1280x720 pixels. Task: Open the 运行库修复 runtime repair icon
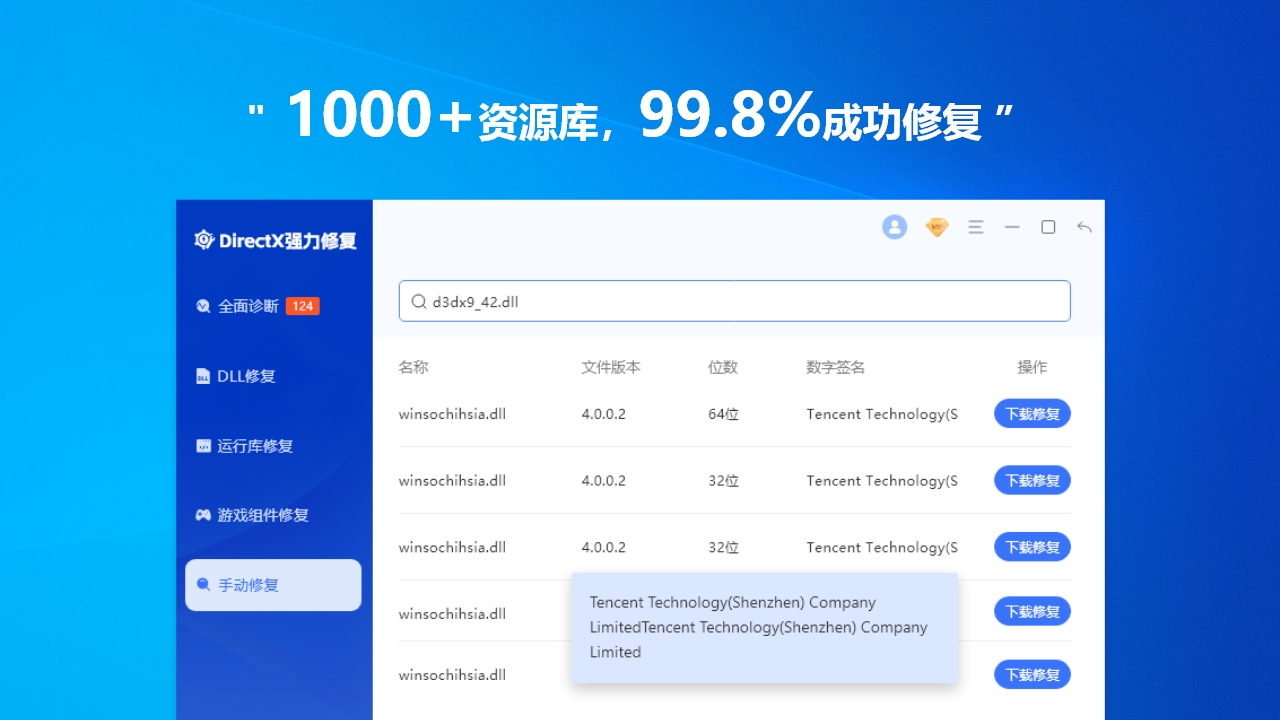[x=204, y=446]
